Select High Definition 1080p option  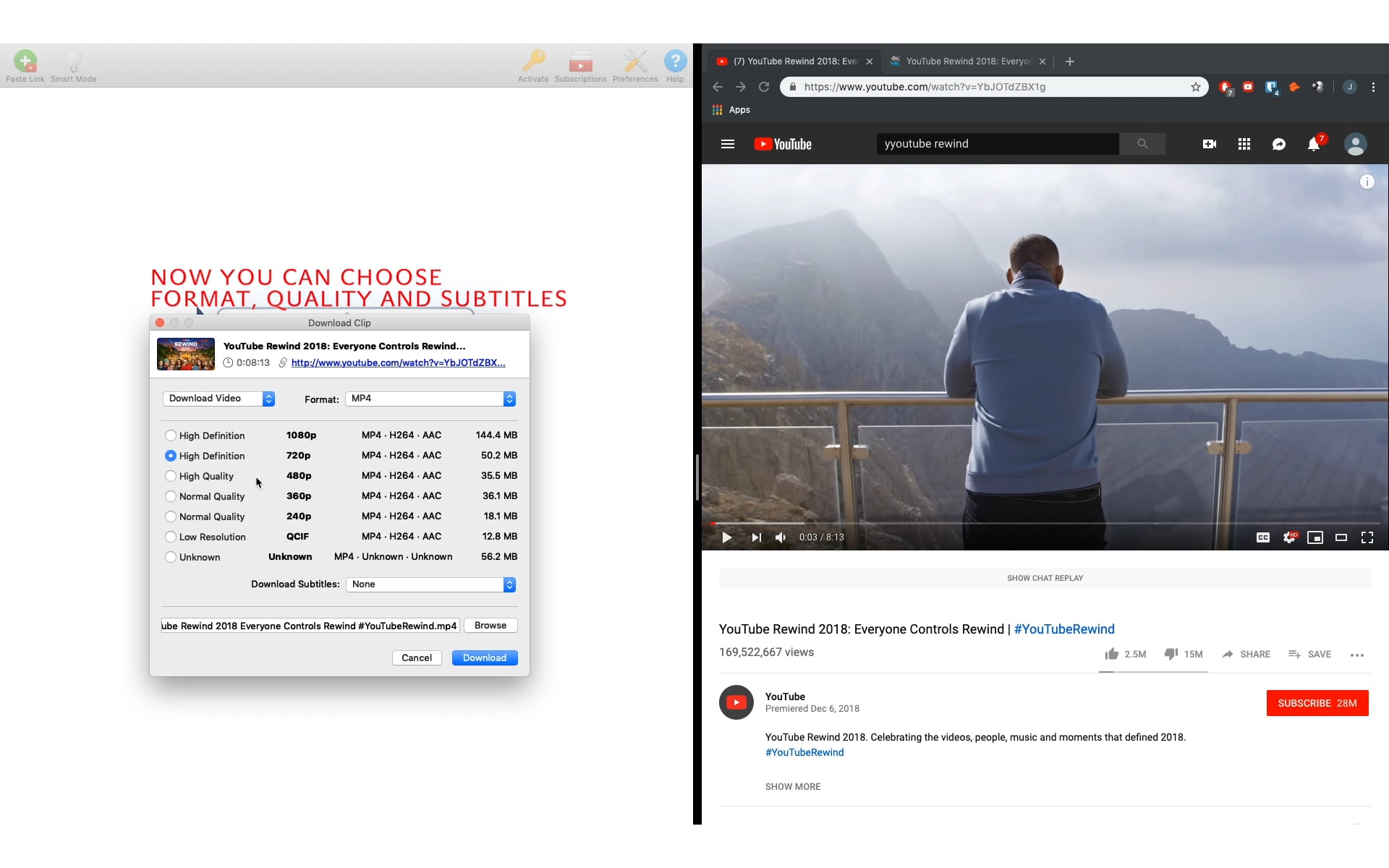click(x=170, y=435)
